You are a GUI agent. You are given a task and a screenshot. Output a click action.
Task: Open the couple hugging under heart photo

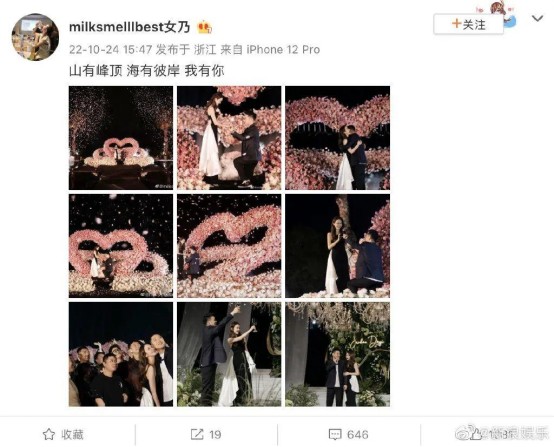coord(337,138)
